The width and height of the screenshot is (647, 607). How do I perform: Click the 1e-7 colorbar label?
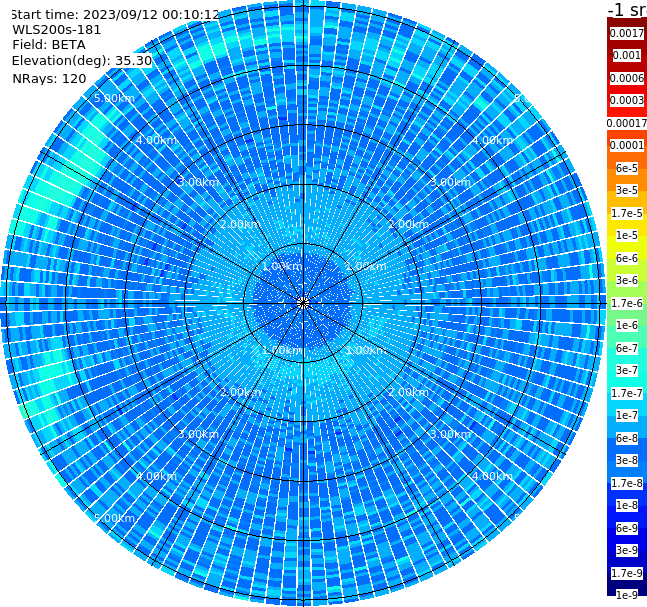click(x=627, y=415)
